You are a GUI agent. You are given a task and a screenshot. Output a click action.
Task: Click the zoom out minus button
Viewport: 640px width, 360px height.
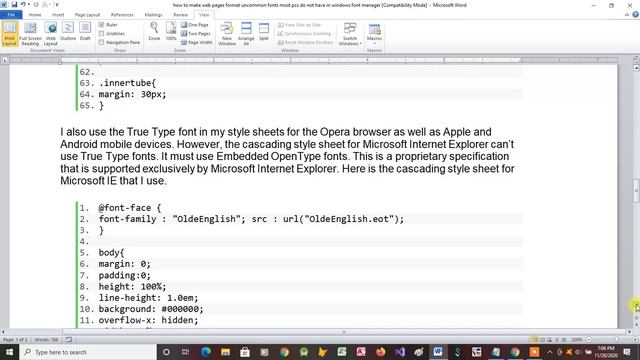point(588,340)
